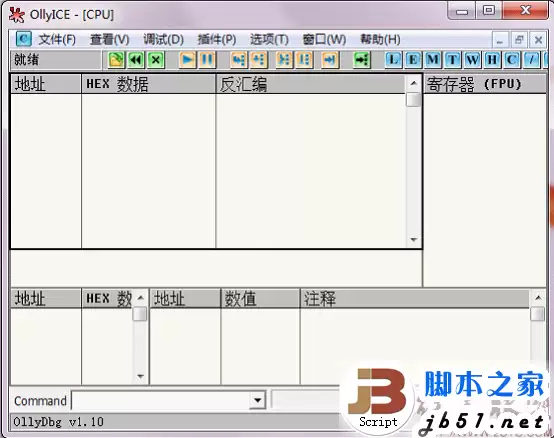Click the Execute till return icon
The image size is (554, 438).
click(x=330, y=60)
